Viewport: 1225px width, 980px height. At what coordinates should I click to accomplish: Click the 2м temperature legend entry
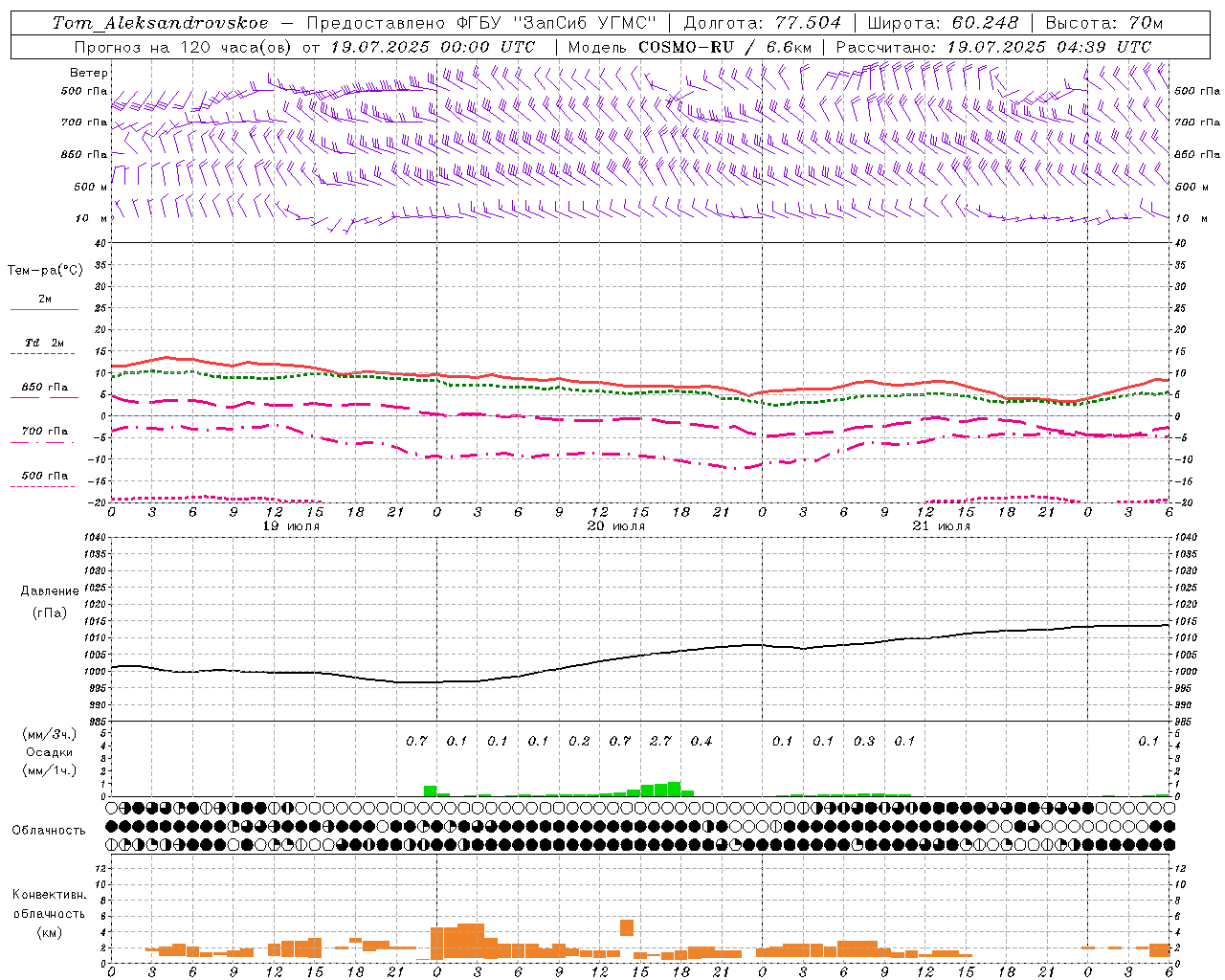pyautogui.click(x=45, y=300)
